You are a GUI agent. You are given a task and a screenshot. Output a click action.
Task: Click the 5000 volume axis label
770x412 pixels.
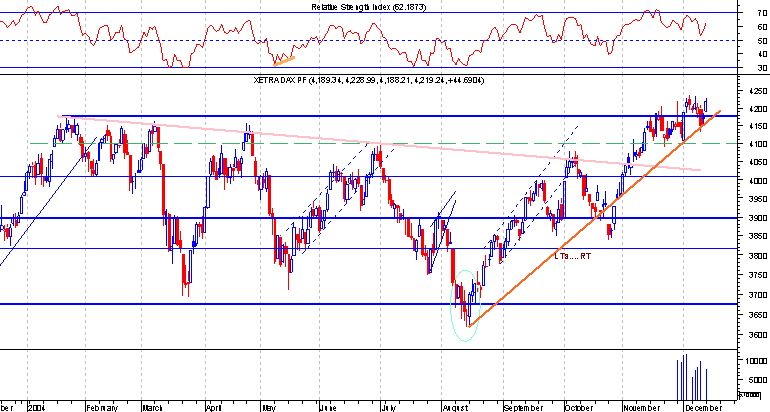pyautogui.click(x=759, y=380)
